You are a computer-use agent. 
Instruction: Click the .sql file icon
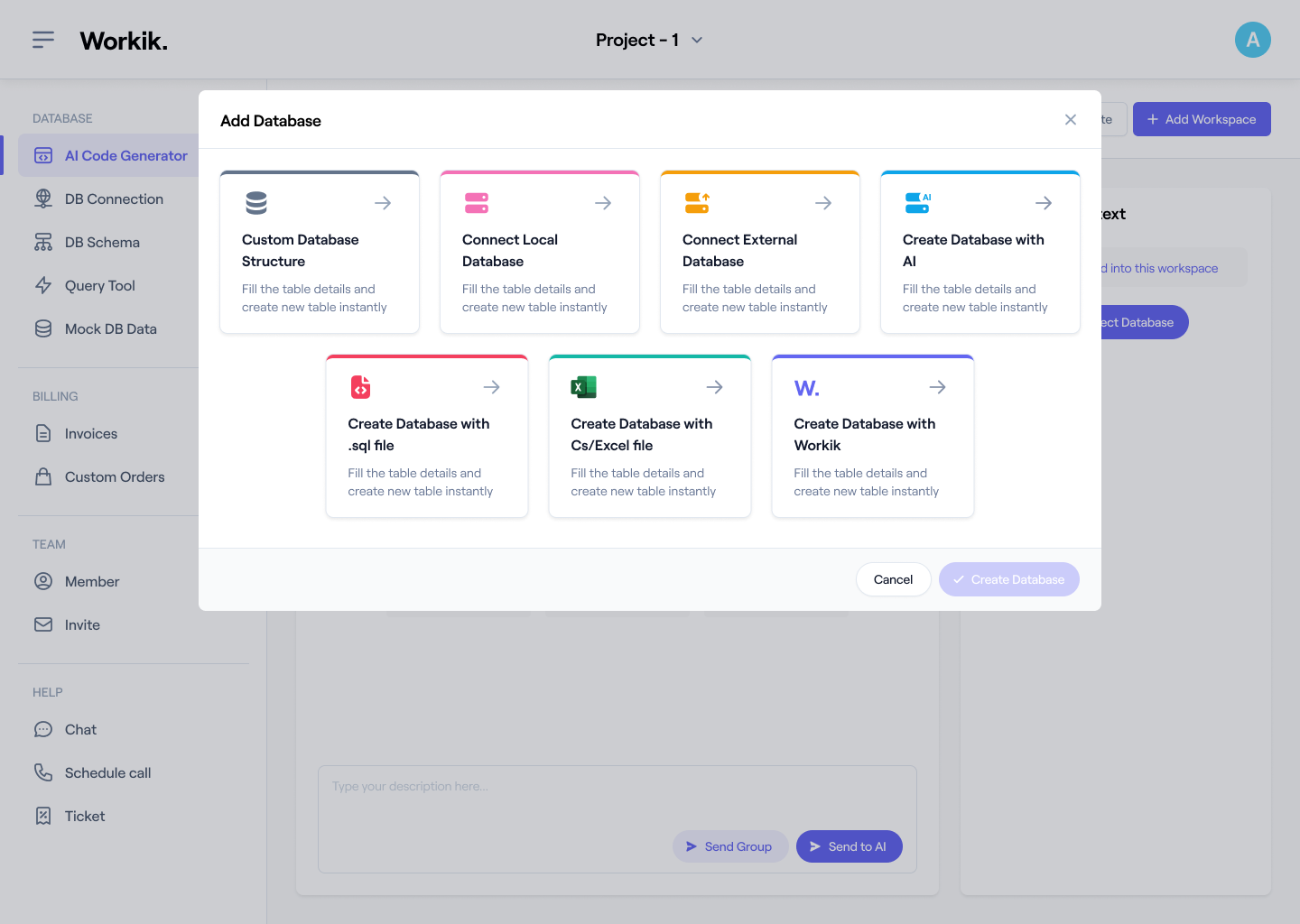click(x=360, y=387)
